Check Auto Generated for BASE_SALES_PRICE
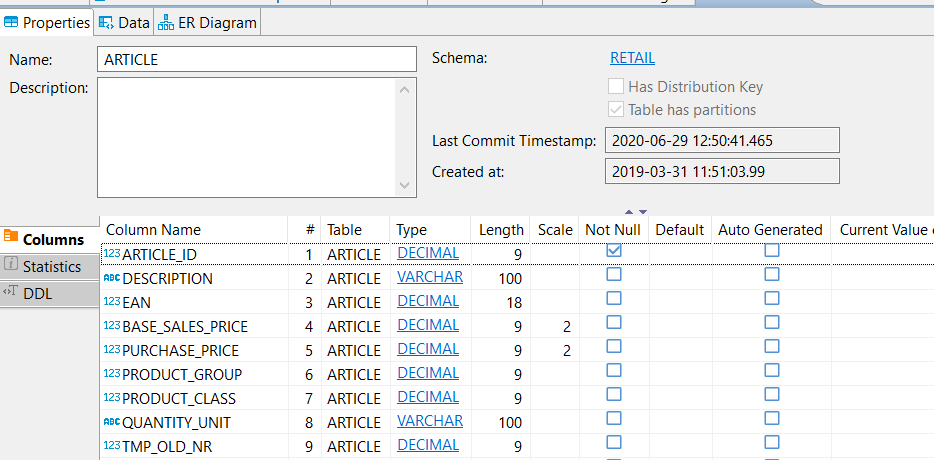Image resolution: width=934 pixels, height=460 pixels. (772, 322)
